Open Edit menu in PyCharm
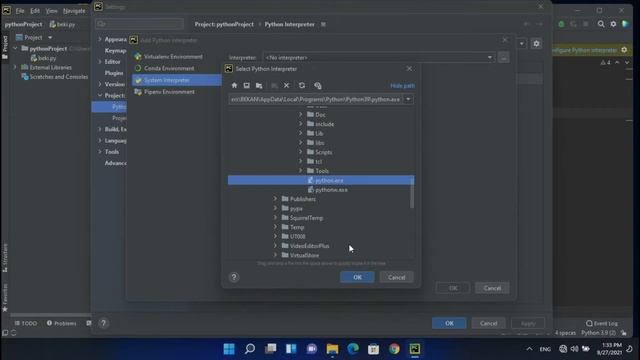The height and width of the screenshot is (360, 640). [x=35, y=11]
